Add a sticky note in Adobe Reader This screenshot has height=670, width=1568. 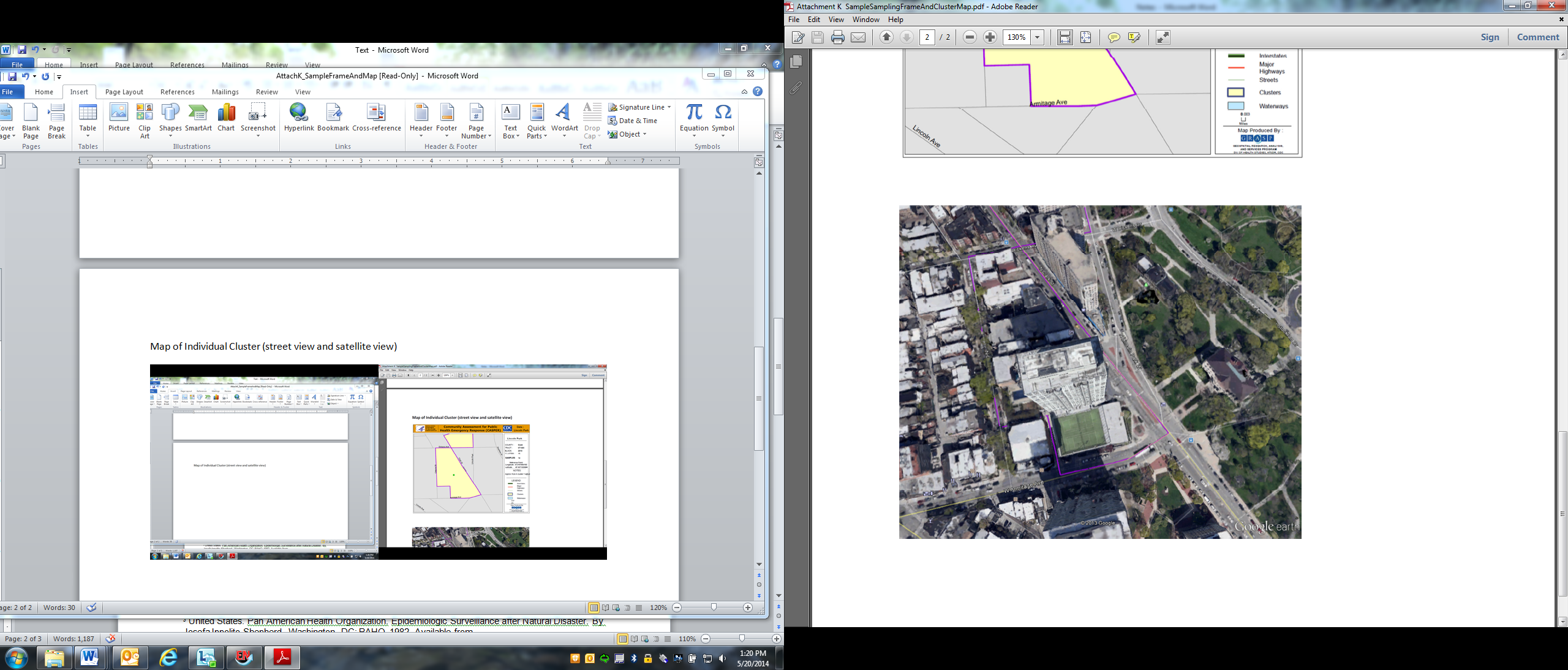[x=1114, y=37]
